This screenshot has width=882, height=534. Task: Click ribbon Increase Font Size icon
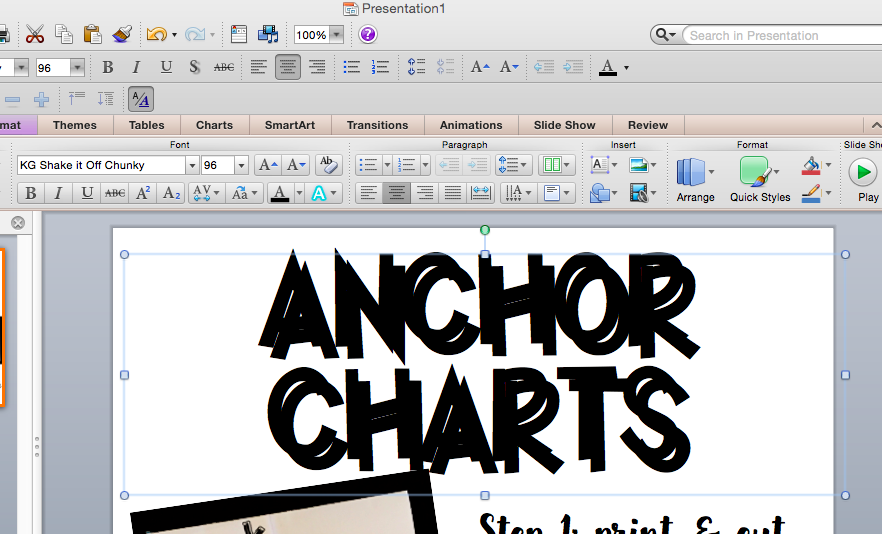(x=267, y=165)
